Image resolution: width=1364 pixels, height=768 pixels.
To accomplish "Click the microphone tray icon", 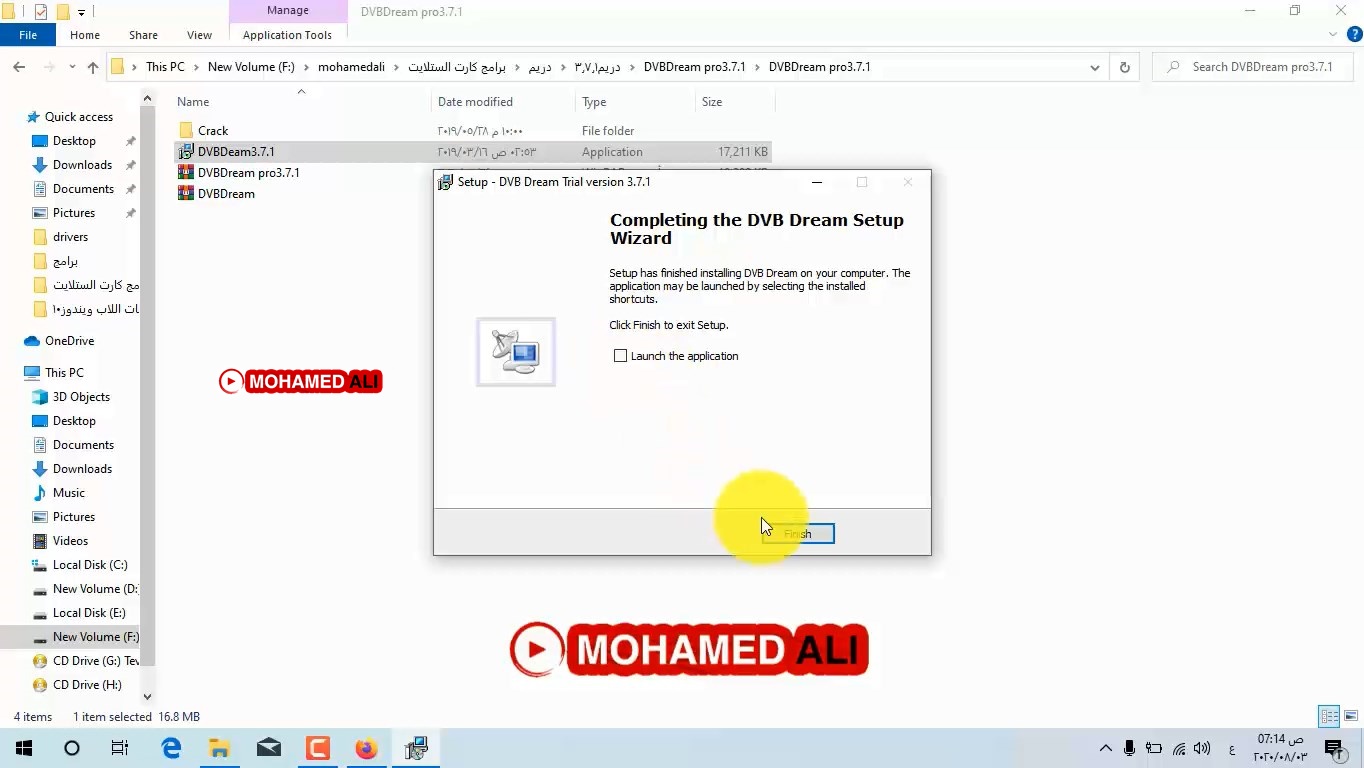I will pyautogui.click(x=1129, y=748).
